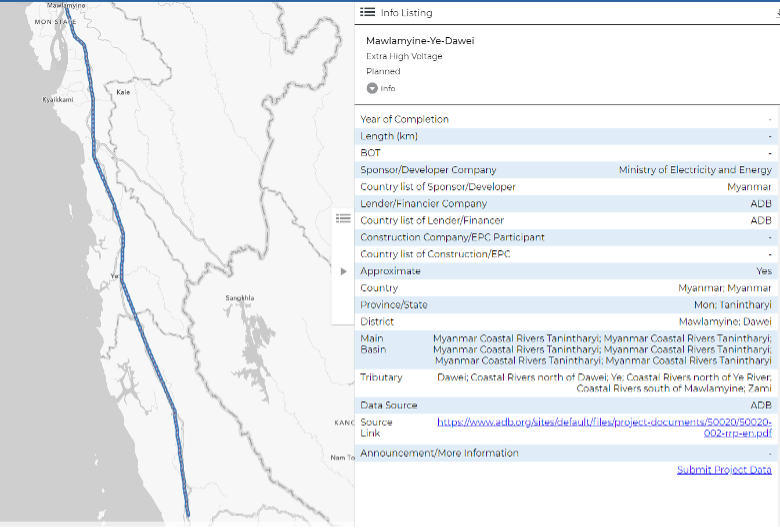Viewport: 780px width, 528px height.
Task: Click the Kyaikkami label on the map
Action: (57, 100)
